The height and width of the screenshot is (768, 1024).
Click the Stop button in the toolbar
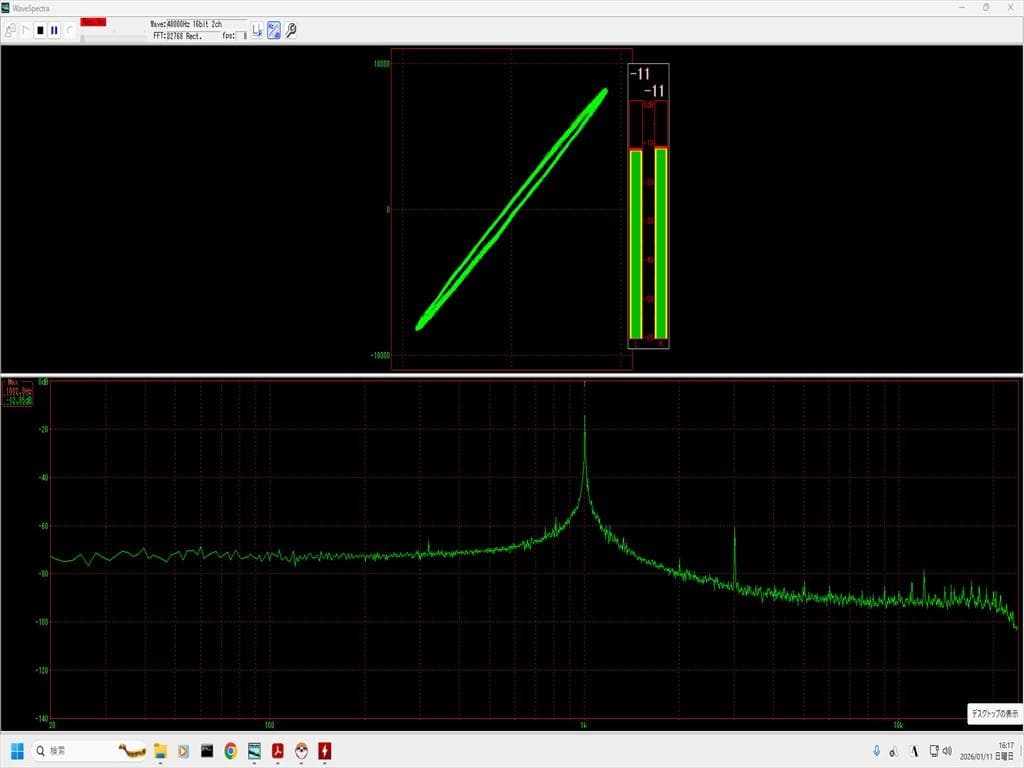[x=40, y=30]
